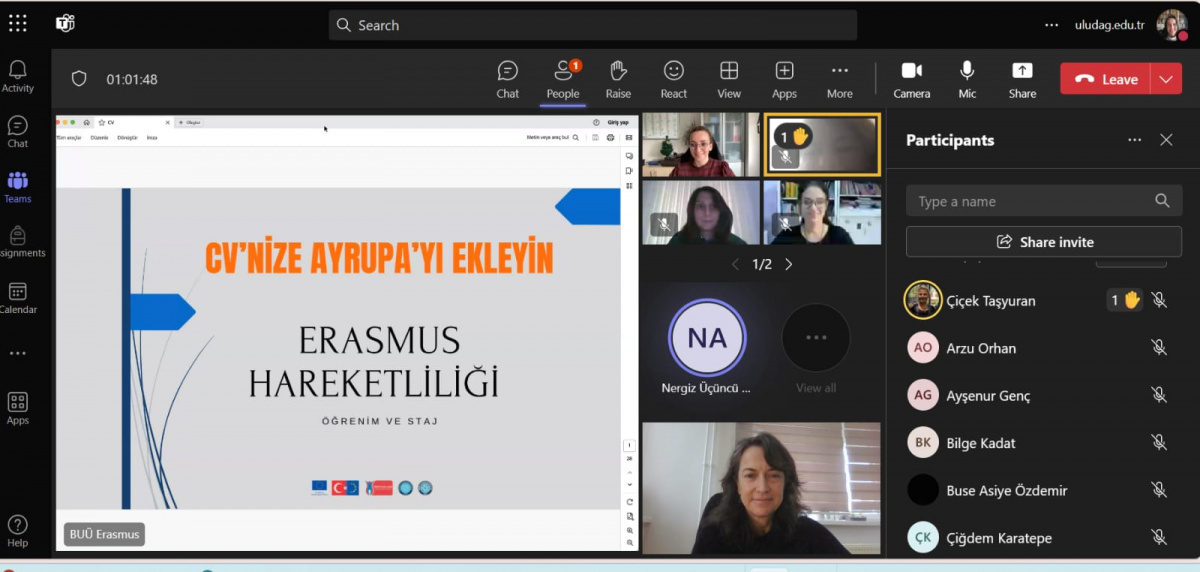The height and width of the screenshot is (572, 1200).
Task: Go to previous video gallery page
Action: click(x=735, y=264)
